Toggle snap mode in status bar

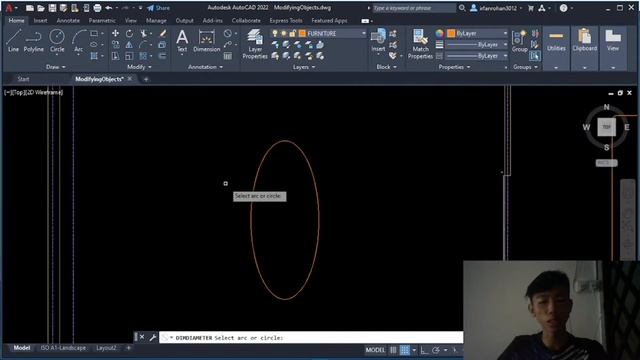coord(405,350)
